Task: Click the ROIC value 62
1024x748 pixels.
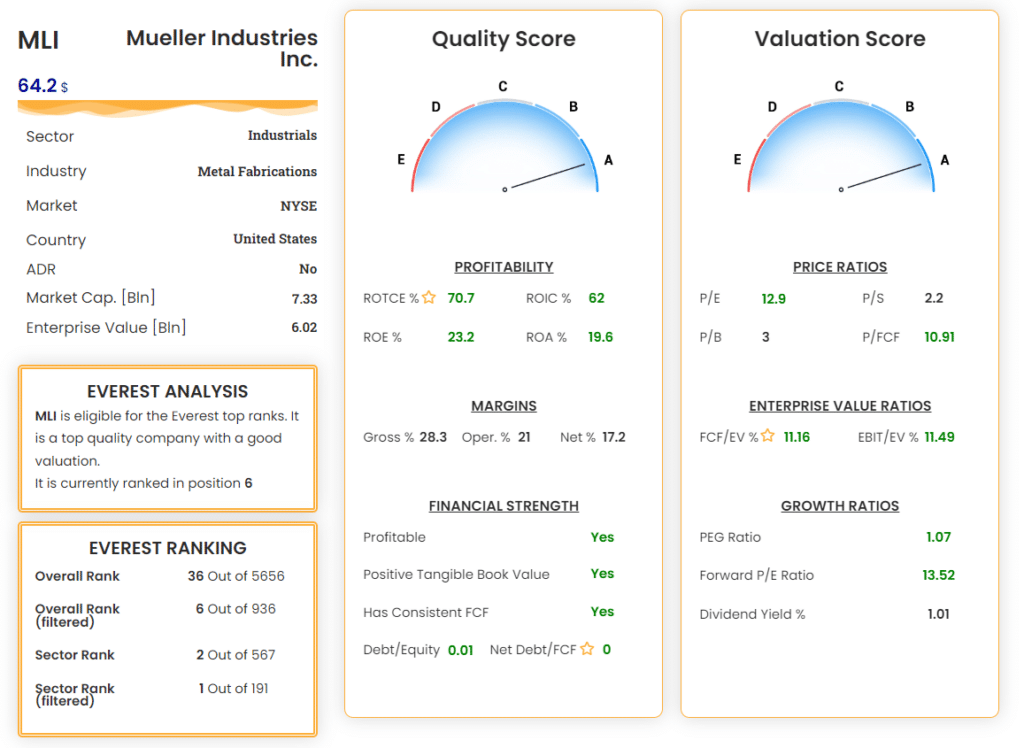Action: point(596,298)
